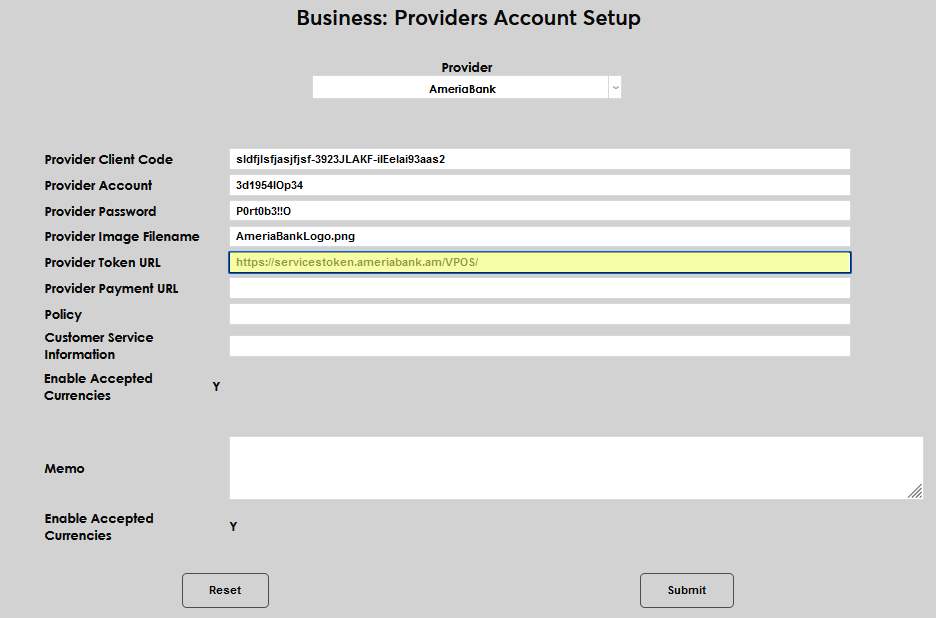Click the Business: Providers Account Setup heading
Image resolution: width=936 pixels, height=618 pixels.
(468, 18)
